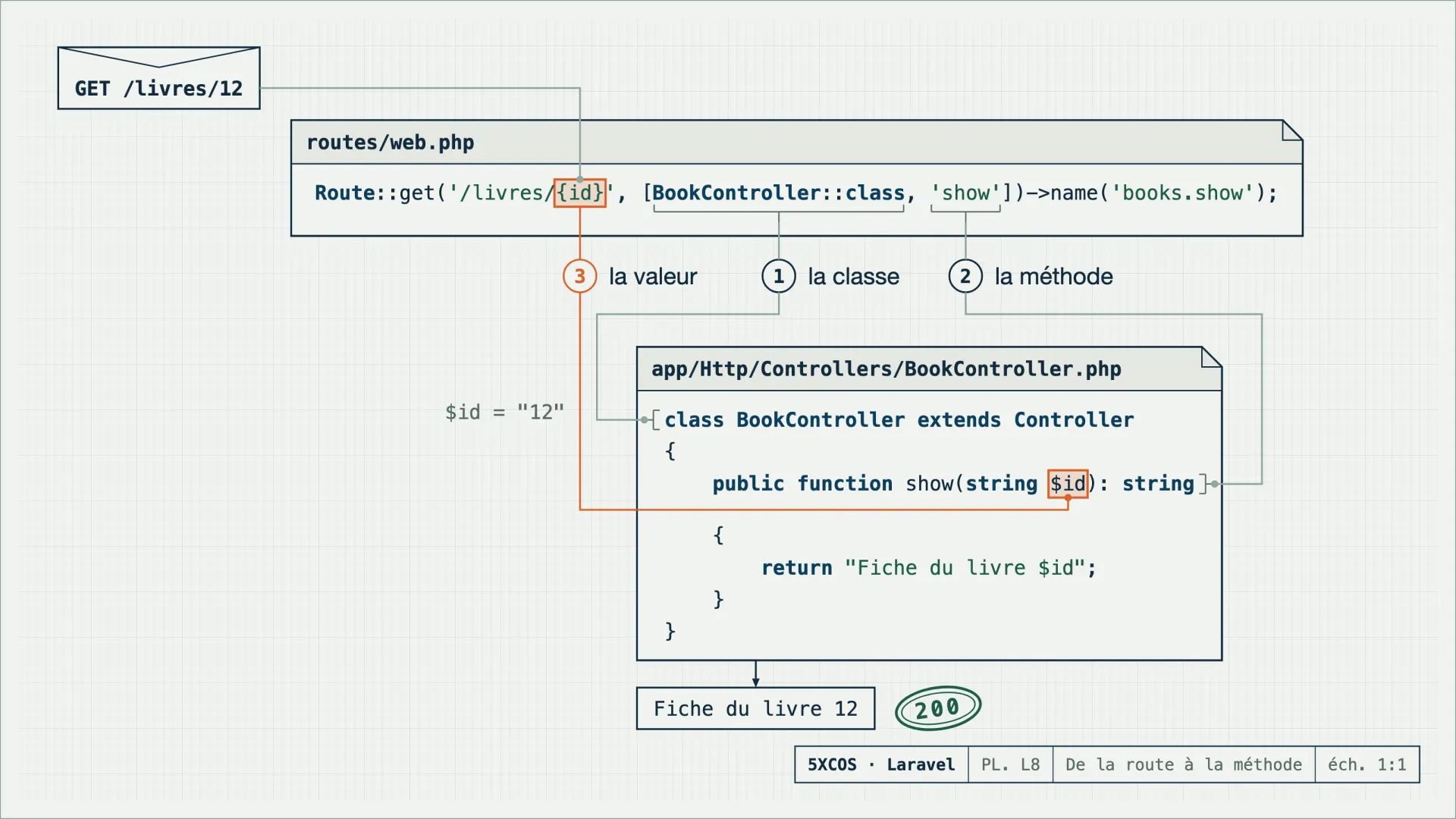
Task: Click the numbered circle 2 beside 'la méthode'
Action: point(965,276)
